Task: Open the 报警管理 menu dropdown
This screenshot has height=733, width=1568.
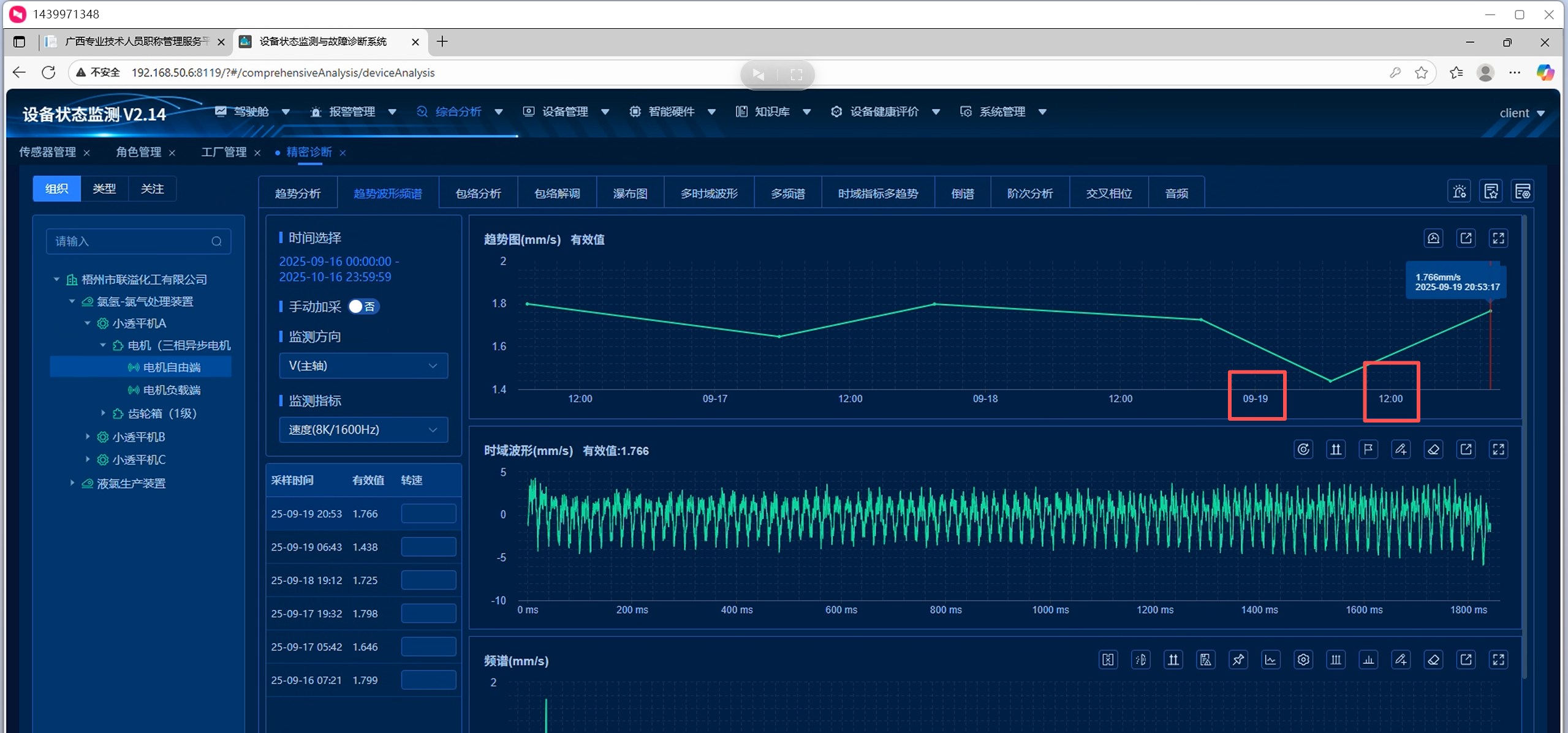Action: 392,112
